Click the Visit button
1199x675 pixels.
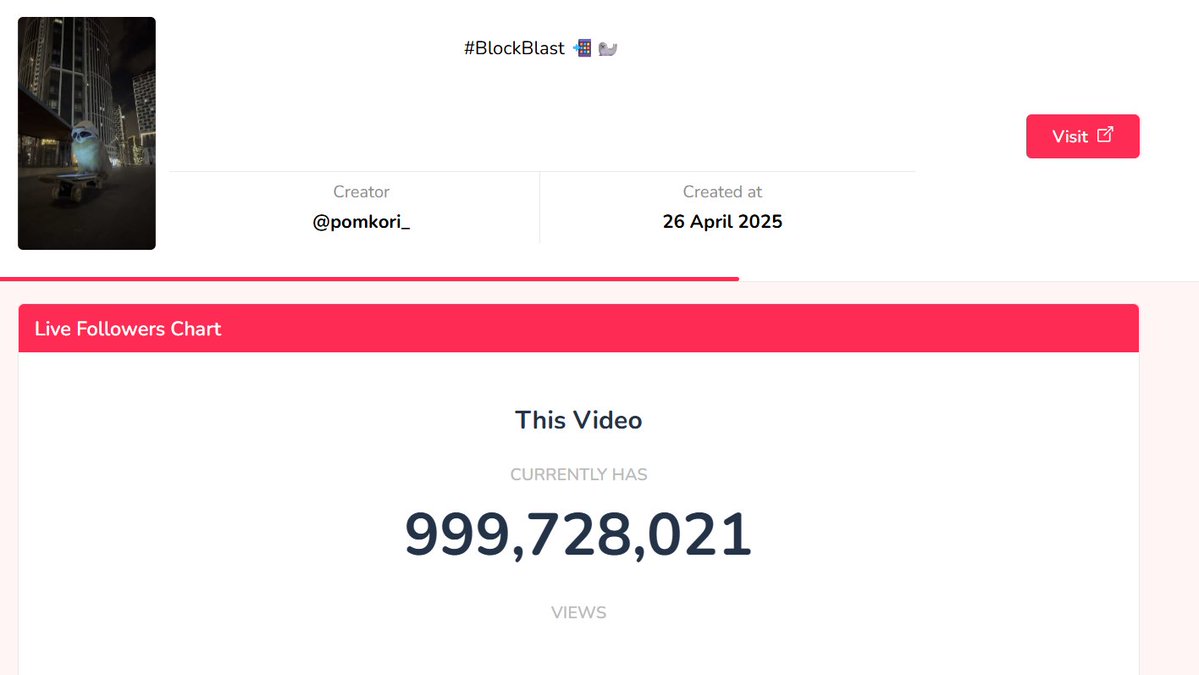tap(1082, 136)
